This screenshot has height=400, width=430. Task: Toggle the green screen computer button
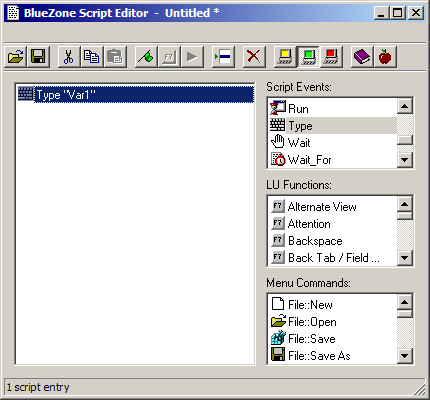click(x=308, y=57)
